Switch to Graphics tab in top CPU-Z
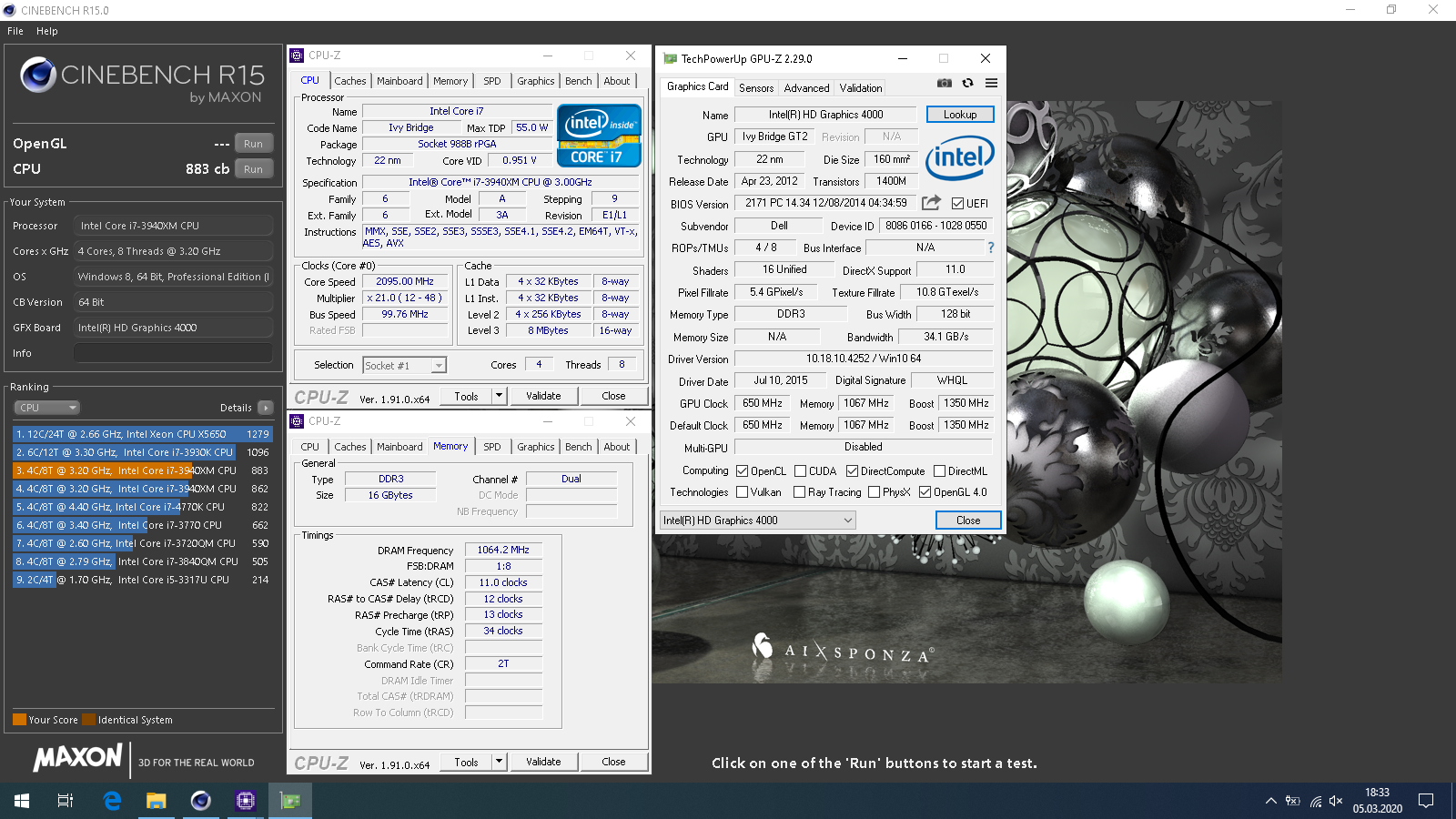This screenshot has height=819, width=1456. (536, 81)
